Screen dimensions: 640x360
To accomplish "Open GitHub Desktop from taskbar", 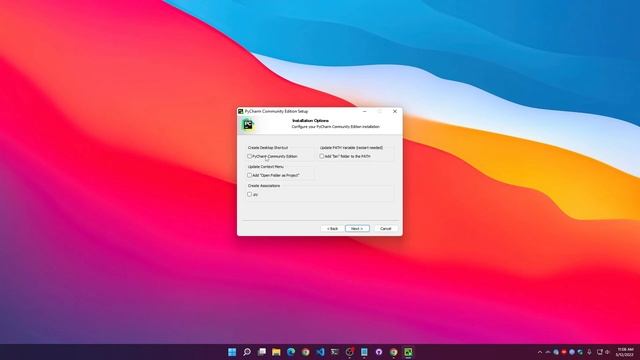I will point(379,352).
